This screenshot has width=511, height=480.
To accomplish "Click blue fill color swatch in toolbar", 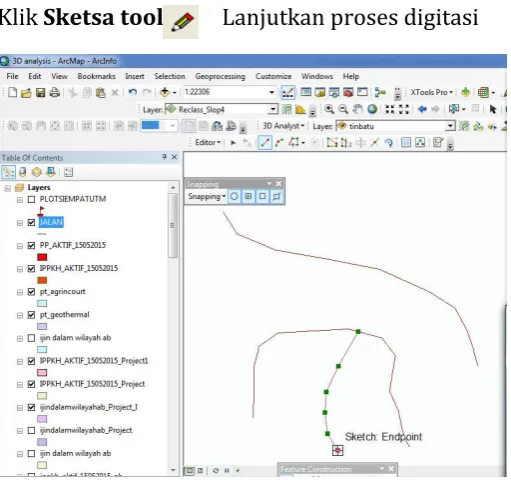I will (151, 126).
